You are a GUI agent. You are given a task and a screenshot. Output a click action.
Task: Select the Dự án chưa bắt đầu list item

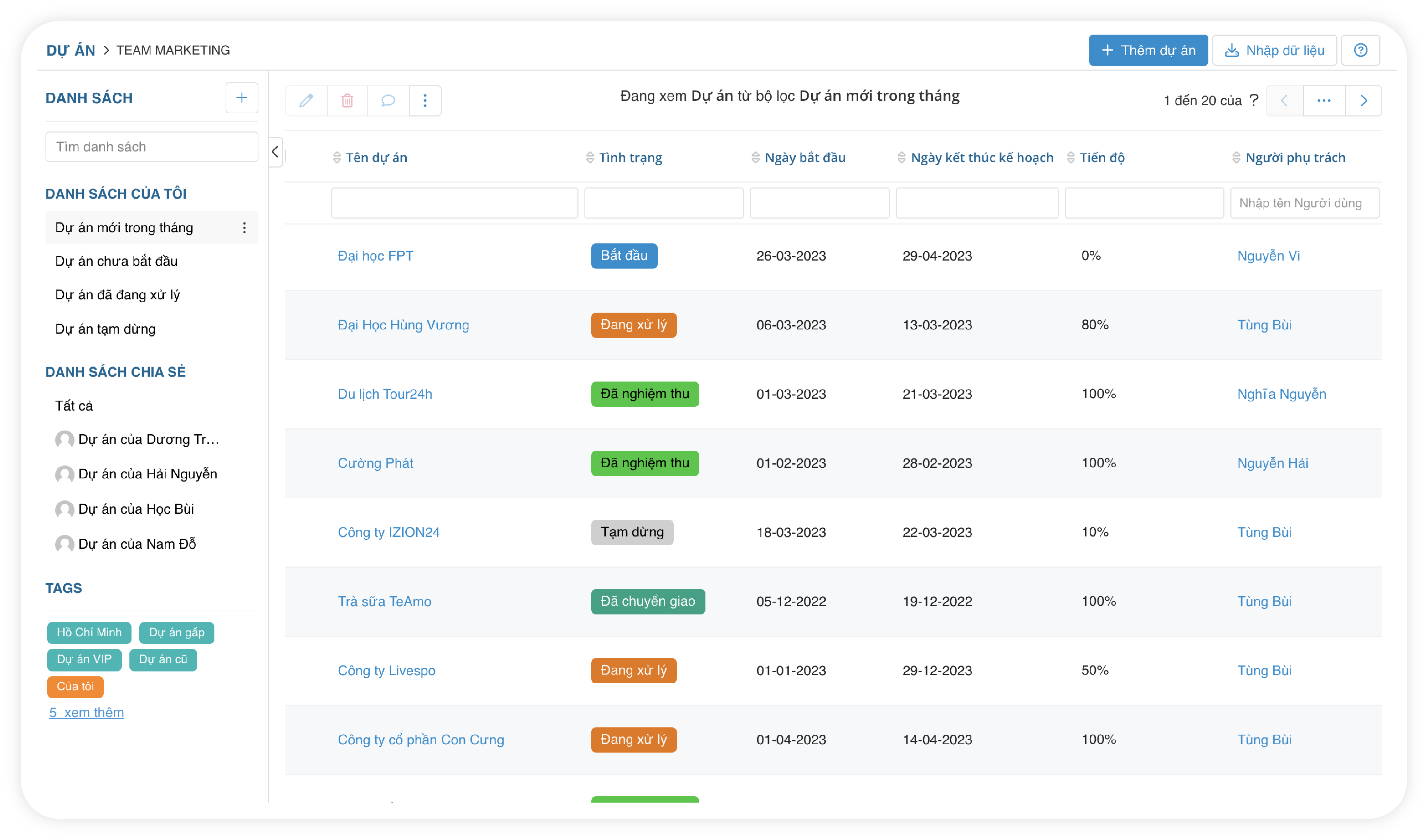[x=117, y=261]
